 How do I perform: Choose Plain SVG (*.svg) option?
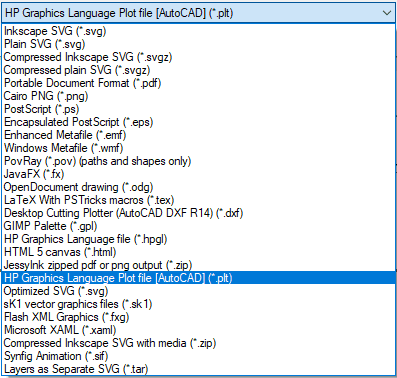pyautogui.click(x=198, y=44)
